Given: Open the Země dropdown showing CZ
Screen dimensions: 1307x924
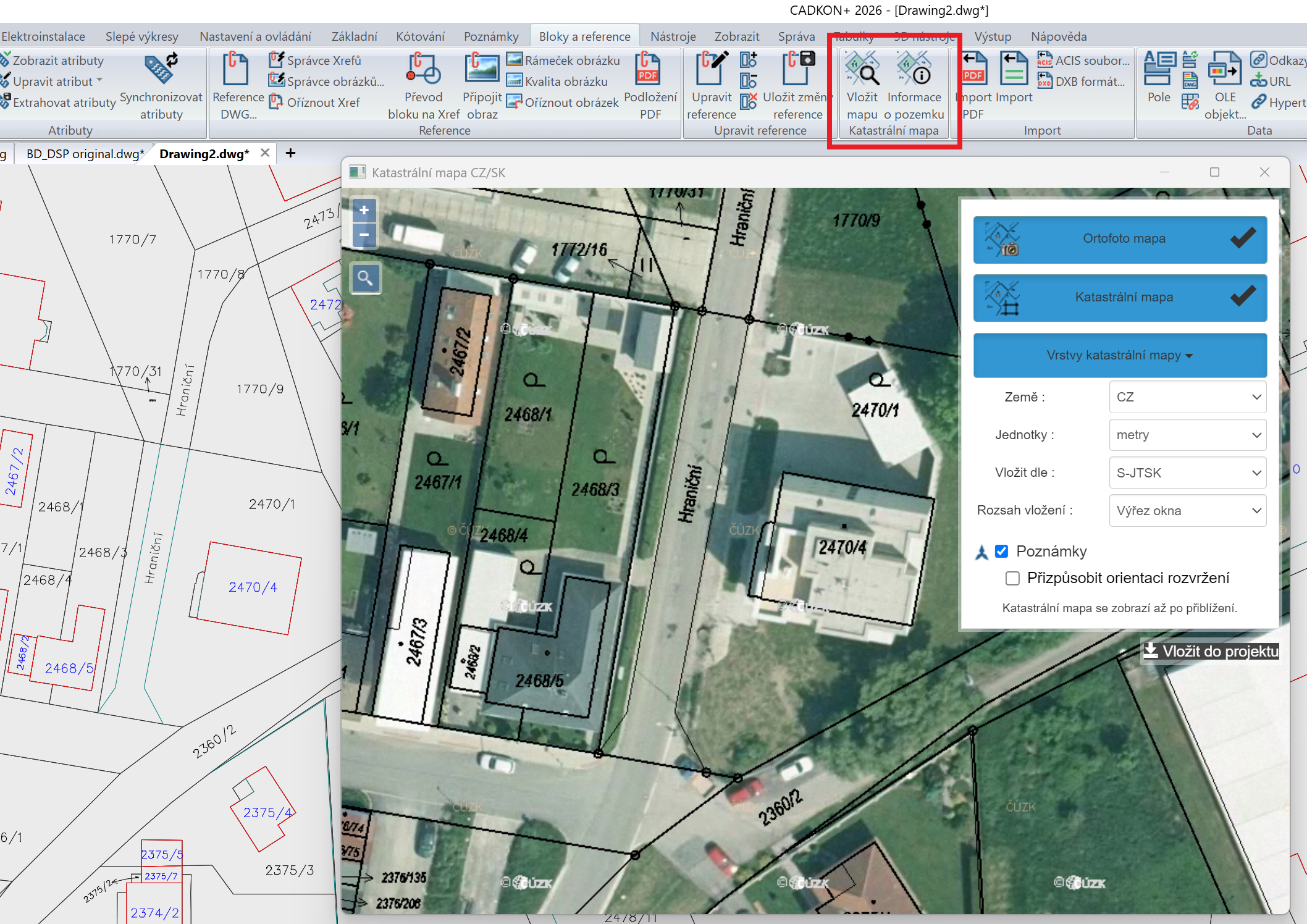Looking at the screenshot, I should point(1187,397).
